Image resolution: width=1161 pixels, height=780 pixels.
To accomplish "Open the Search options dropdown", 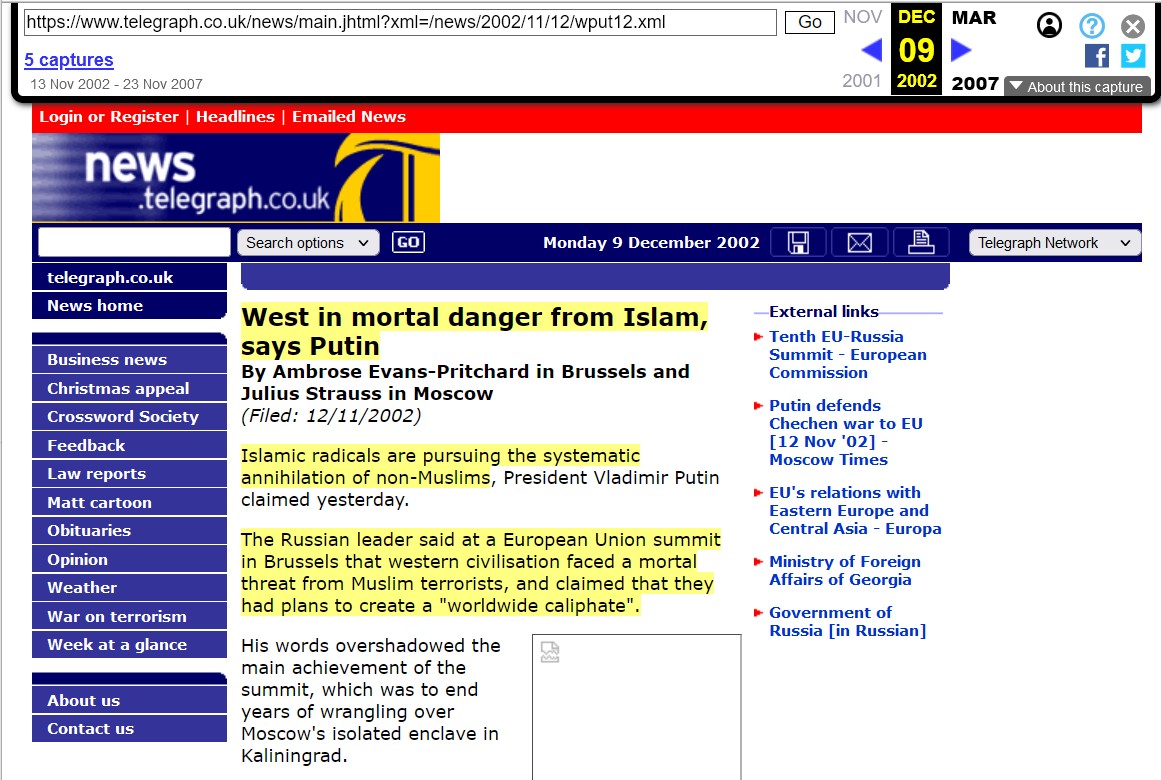I will (308, 242).
